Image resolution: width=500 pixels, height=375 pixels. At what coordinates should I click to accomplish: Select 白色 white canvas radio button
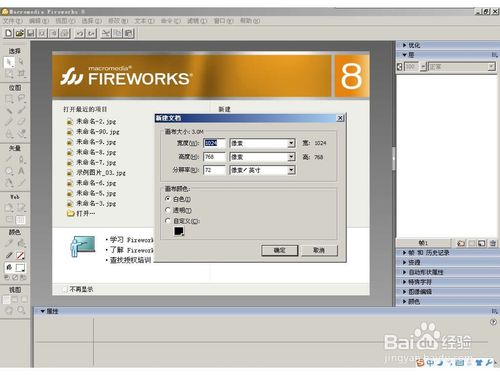(168, 199)
